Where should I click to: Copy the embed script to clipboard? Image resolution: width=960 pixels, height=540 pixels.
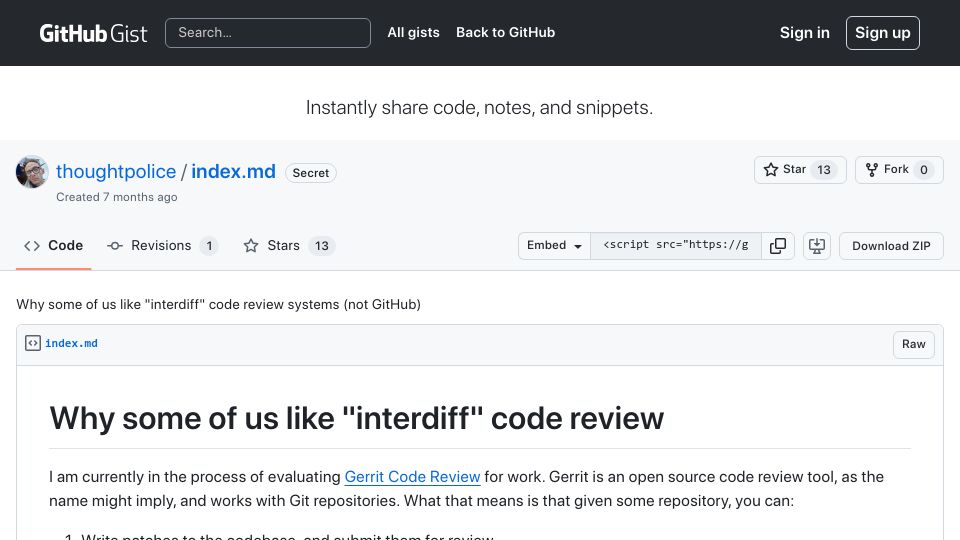click(778, 246)
